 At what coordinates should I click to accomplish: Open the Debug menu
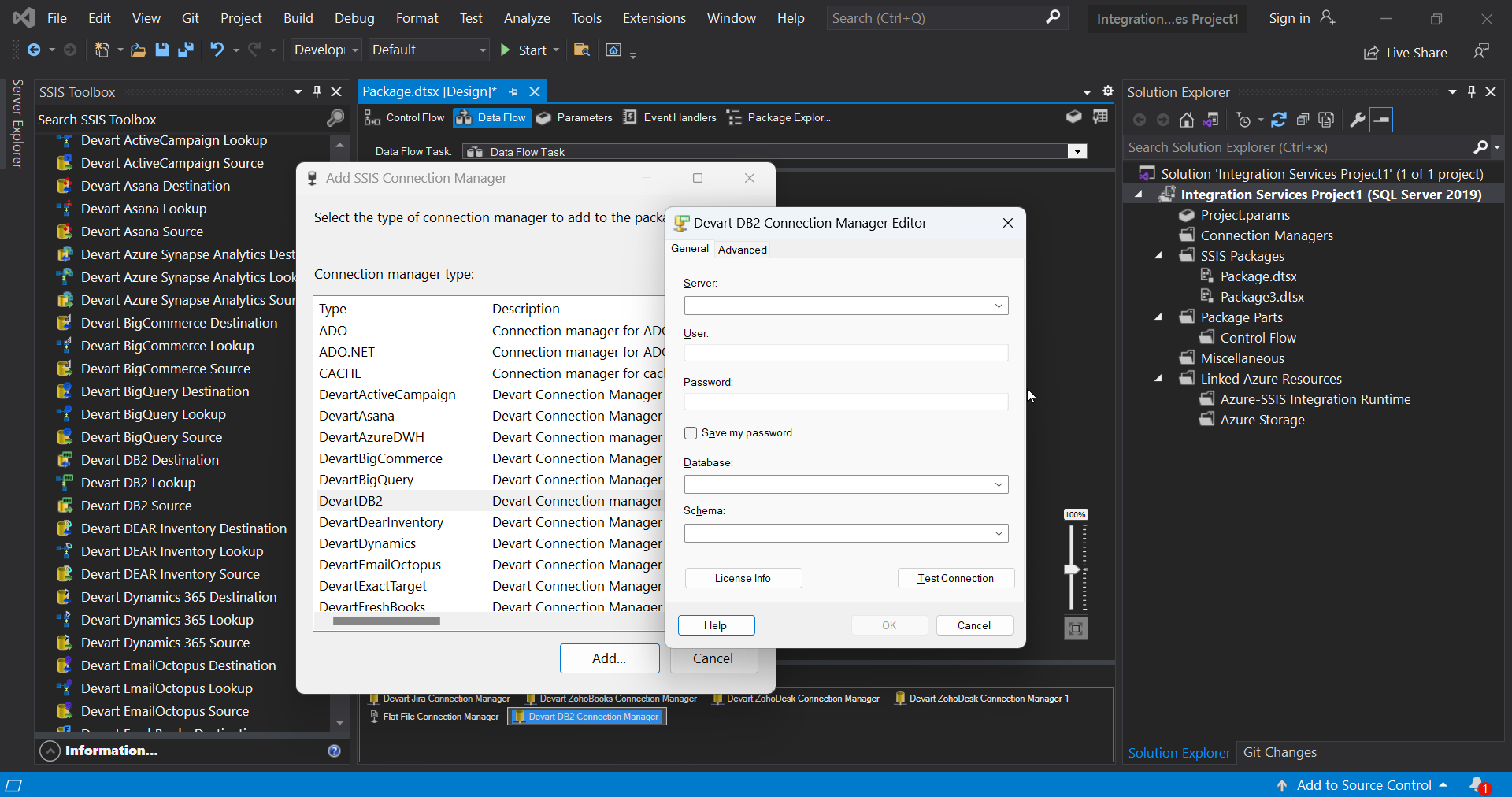(354, 17)
